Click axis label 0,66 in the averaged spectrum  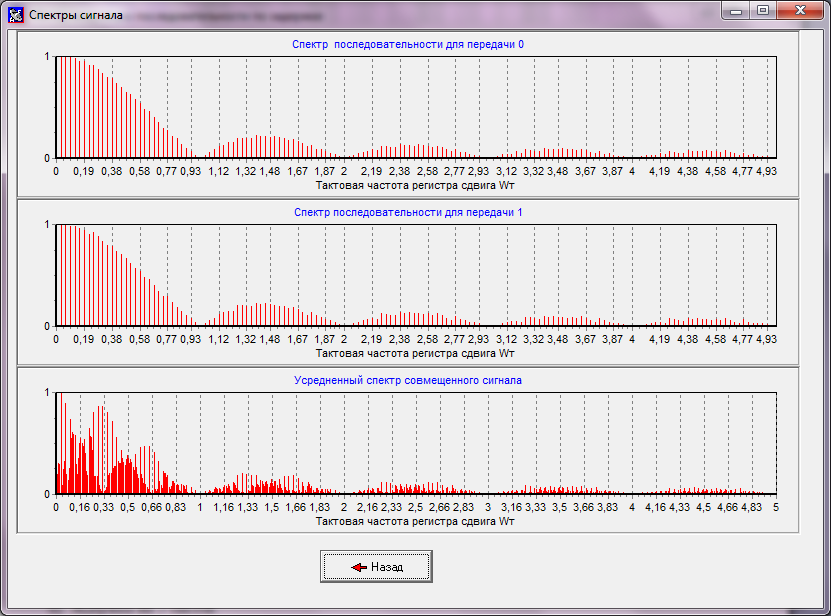click(x=152, y=507)
